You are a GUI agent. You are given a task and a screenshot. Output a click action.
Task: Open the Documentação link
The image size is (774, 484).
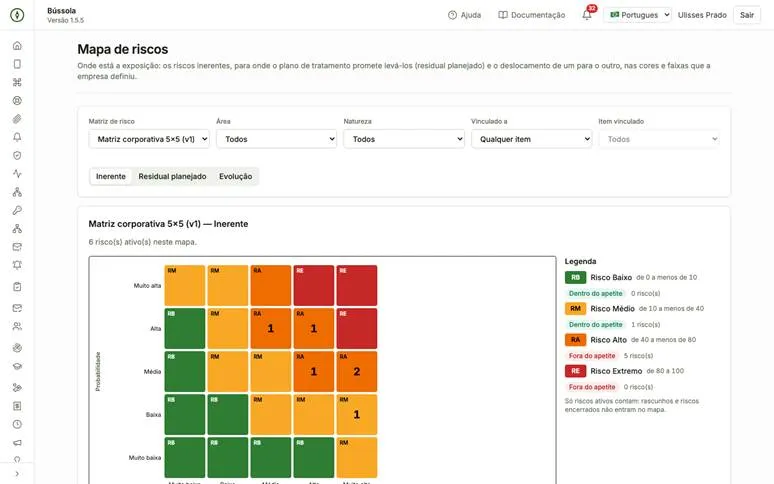[x=532, y=15]
